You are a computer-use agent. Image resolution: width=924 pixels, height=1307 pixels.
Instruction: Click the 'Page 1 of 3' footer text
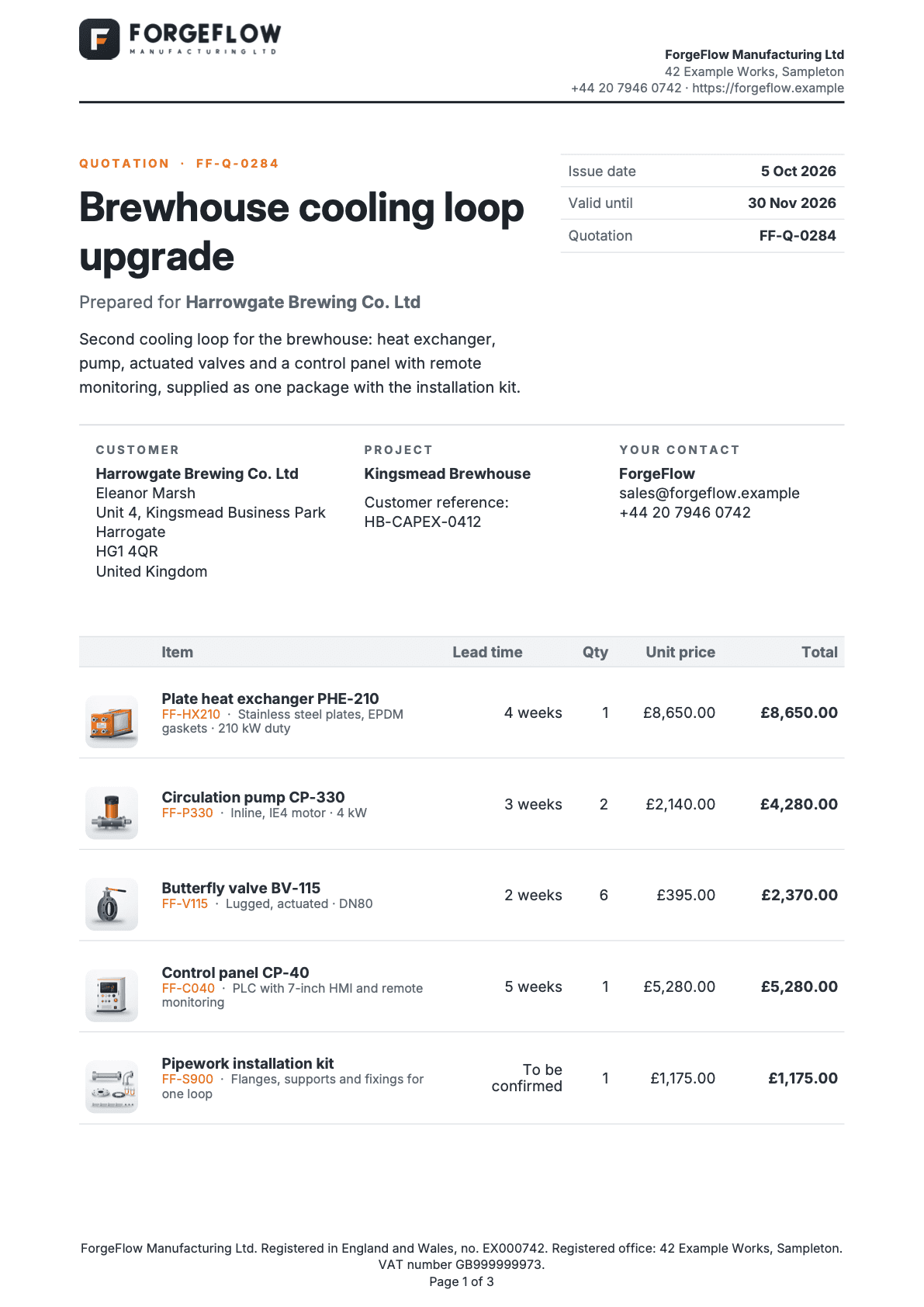point(462,1281)
